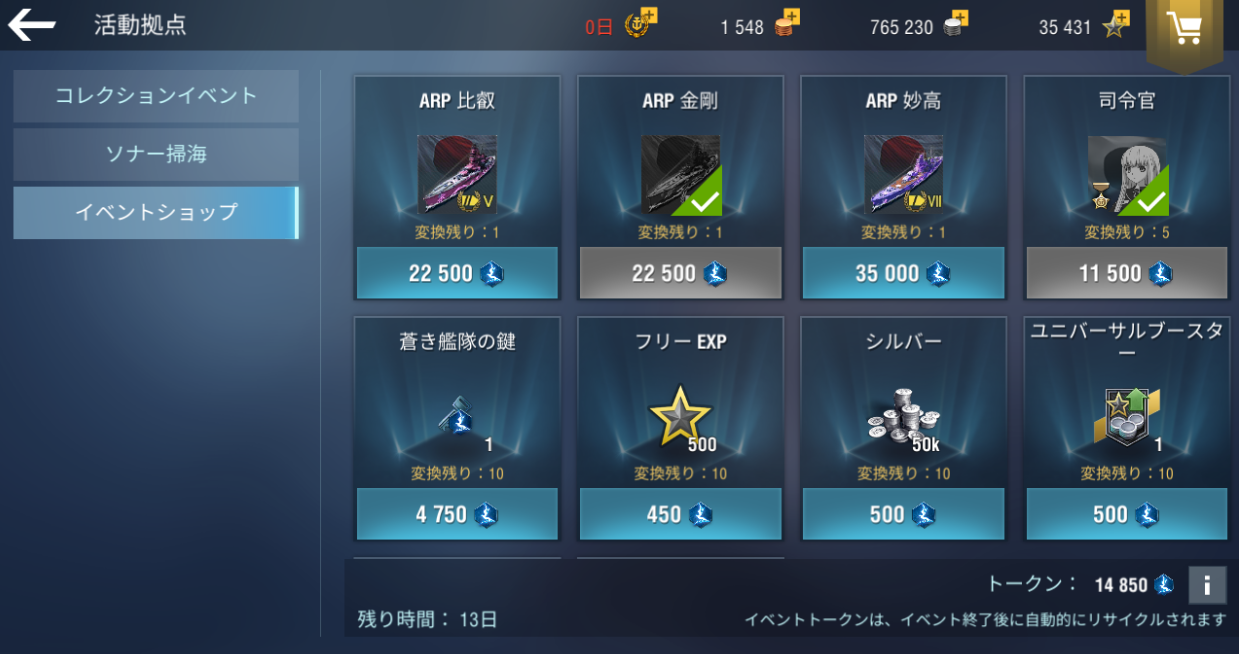Click the checked 司令官 portrait
The image size is (1239, 654).
click(x=1127, y=174)
